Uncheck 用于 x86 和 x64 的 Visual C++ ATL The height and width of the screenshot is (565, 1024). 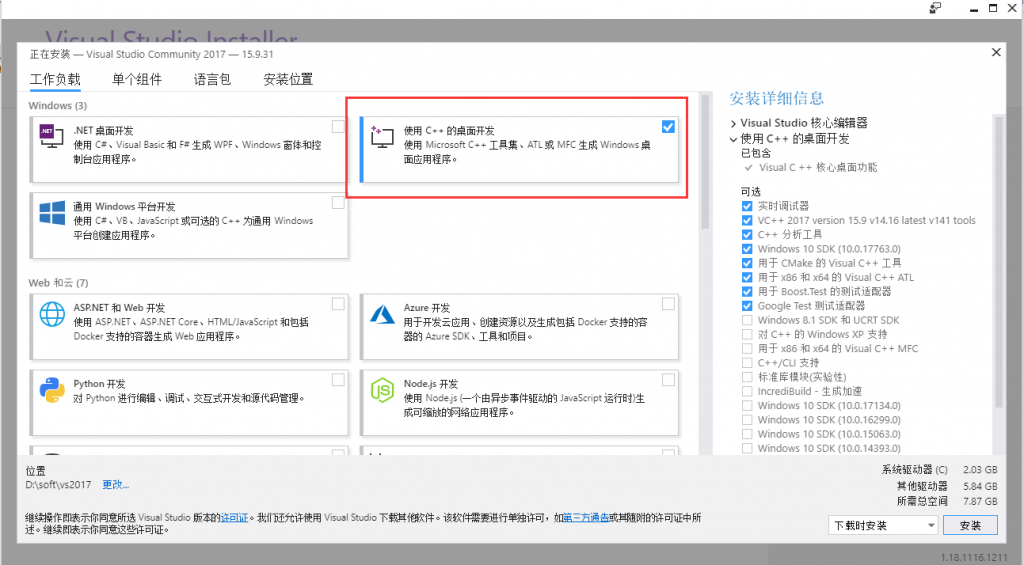[x=747, y=278]
